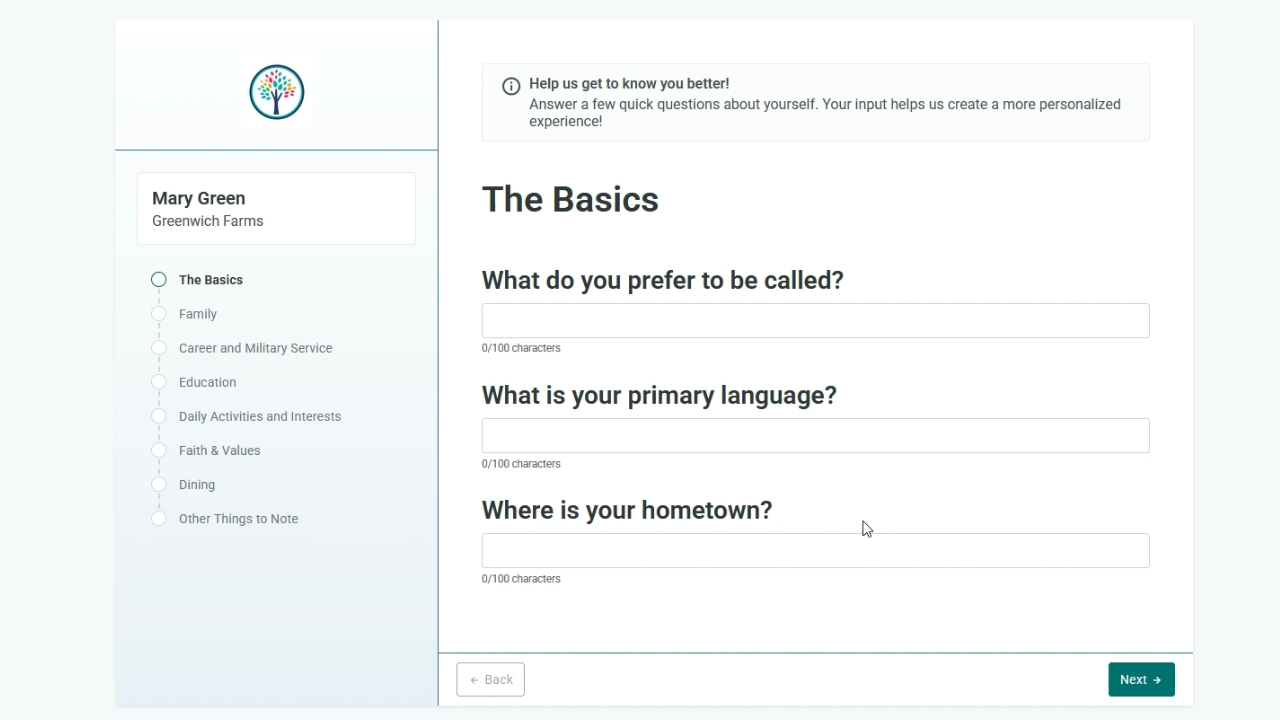
Task: Open the Dining section
Action: 197,484
